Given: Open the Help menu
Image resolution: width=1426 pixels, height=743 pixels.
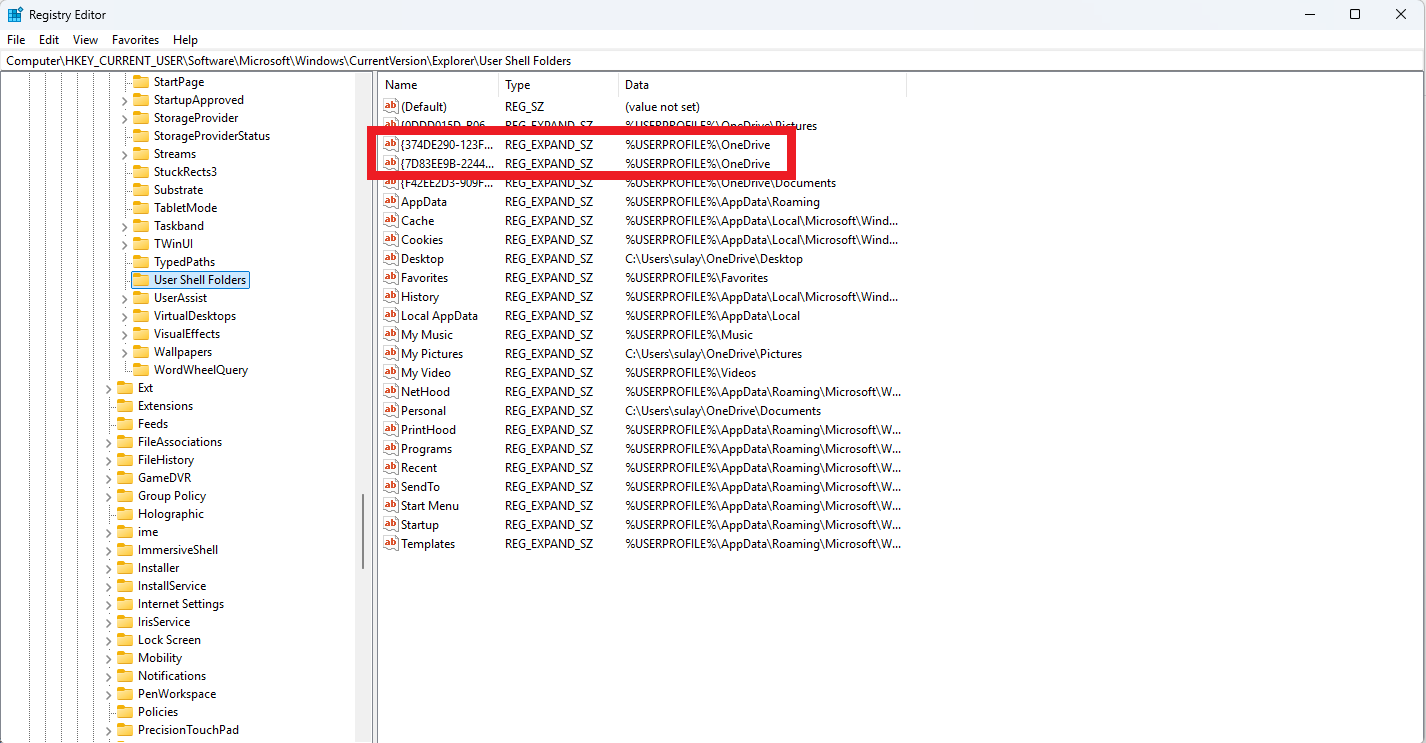Looking at the screenshot, I should coord(185,40).
